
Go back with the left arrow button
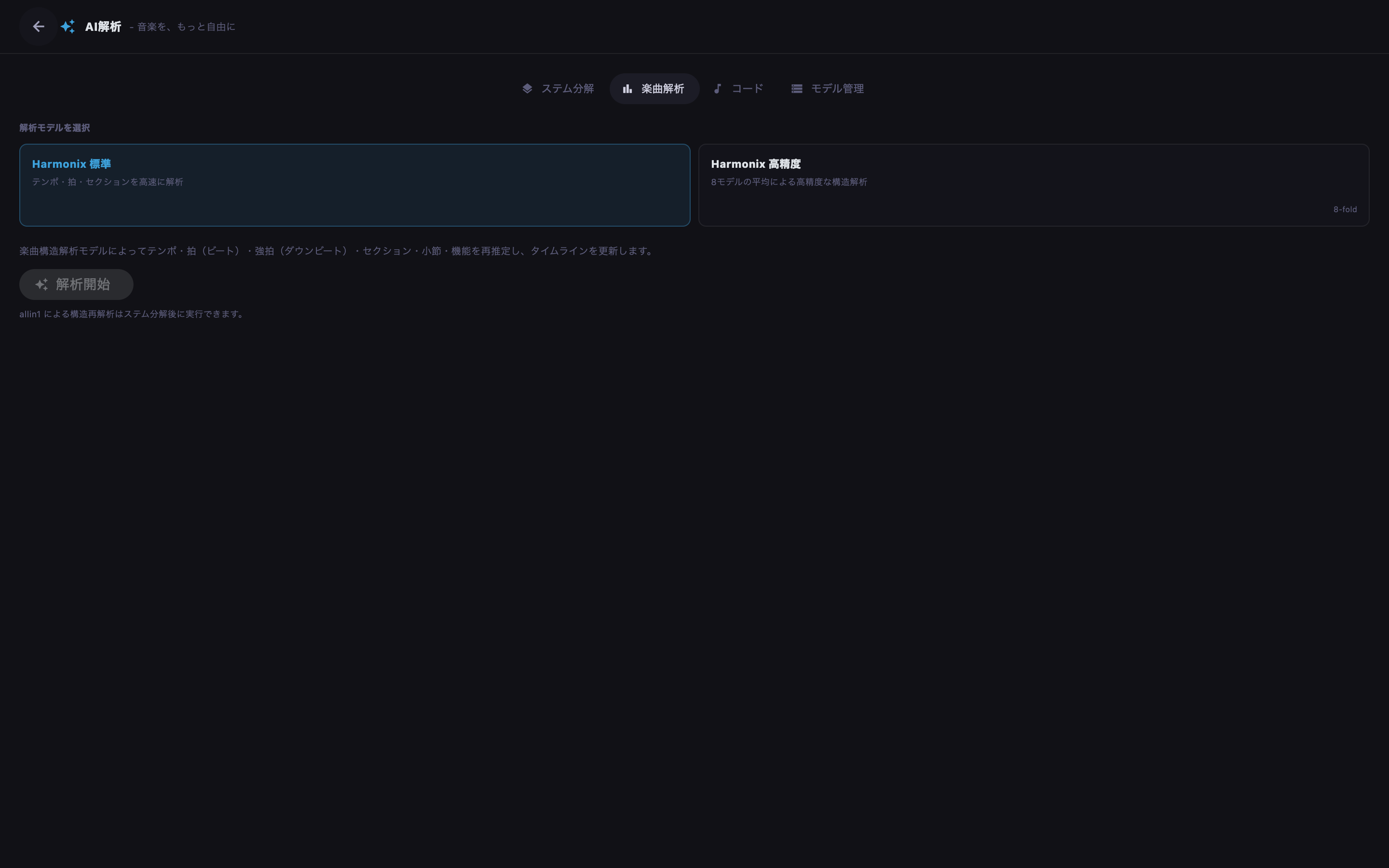(39, 27)
